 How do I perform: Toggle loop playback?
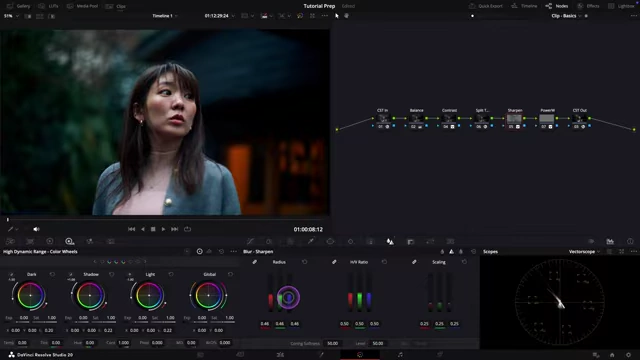point(187,229)
